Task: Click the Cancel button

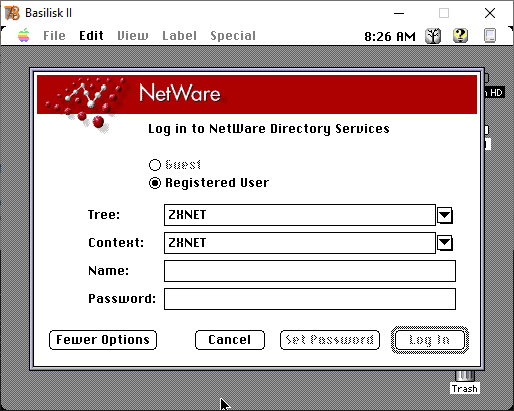Action: [230, 340]
